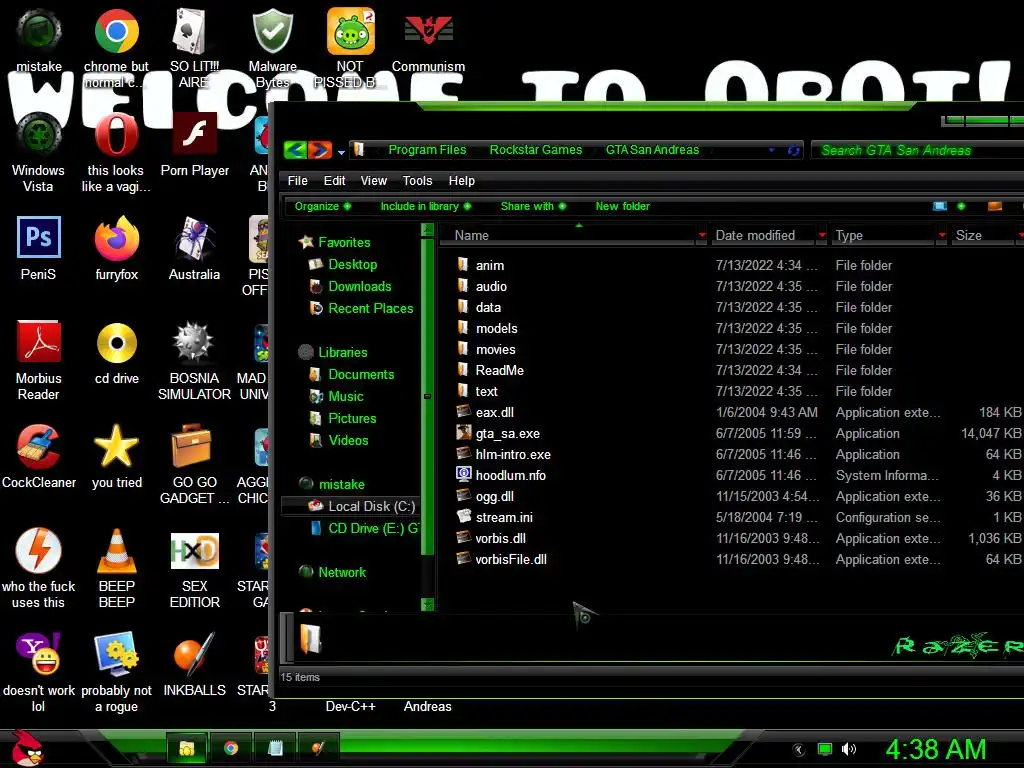
Task: Click the New folder button
Action: point(622,206)
